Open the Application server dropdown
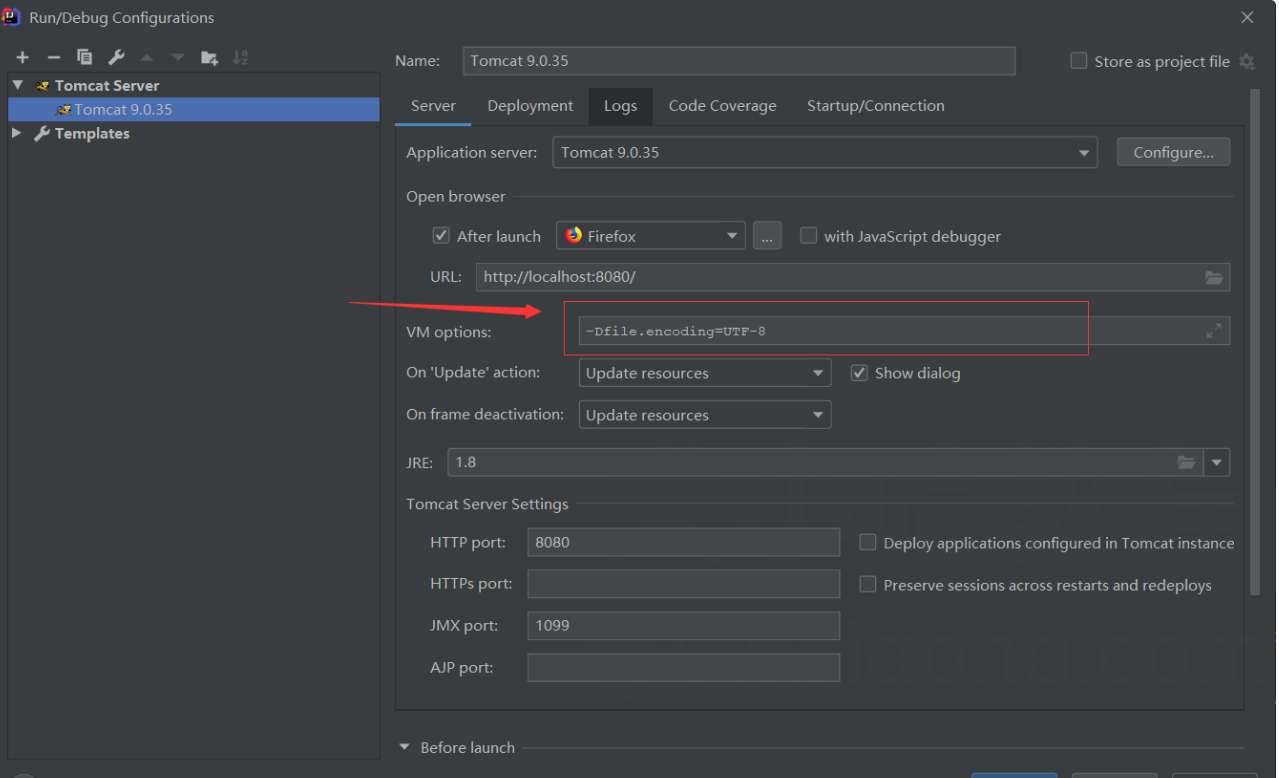This screenshot has height=778, width=1279. [x=825, y=152]
